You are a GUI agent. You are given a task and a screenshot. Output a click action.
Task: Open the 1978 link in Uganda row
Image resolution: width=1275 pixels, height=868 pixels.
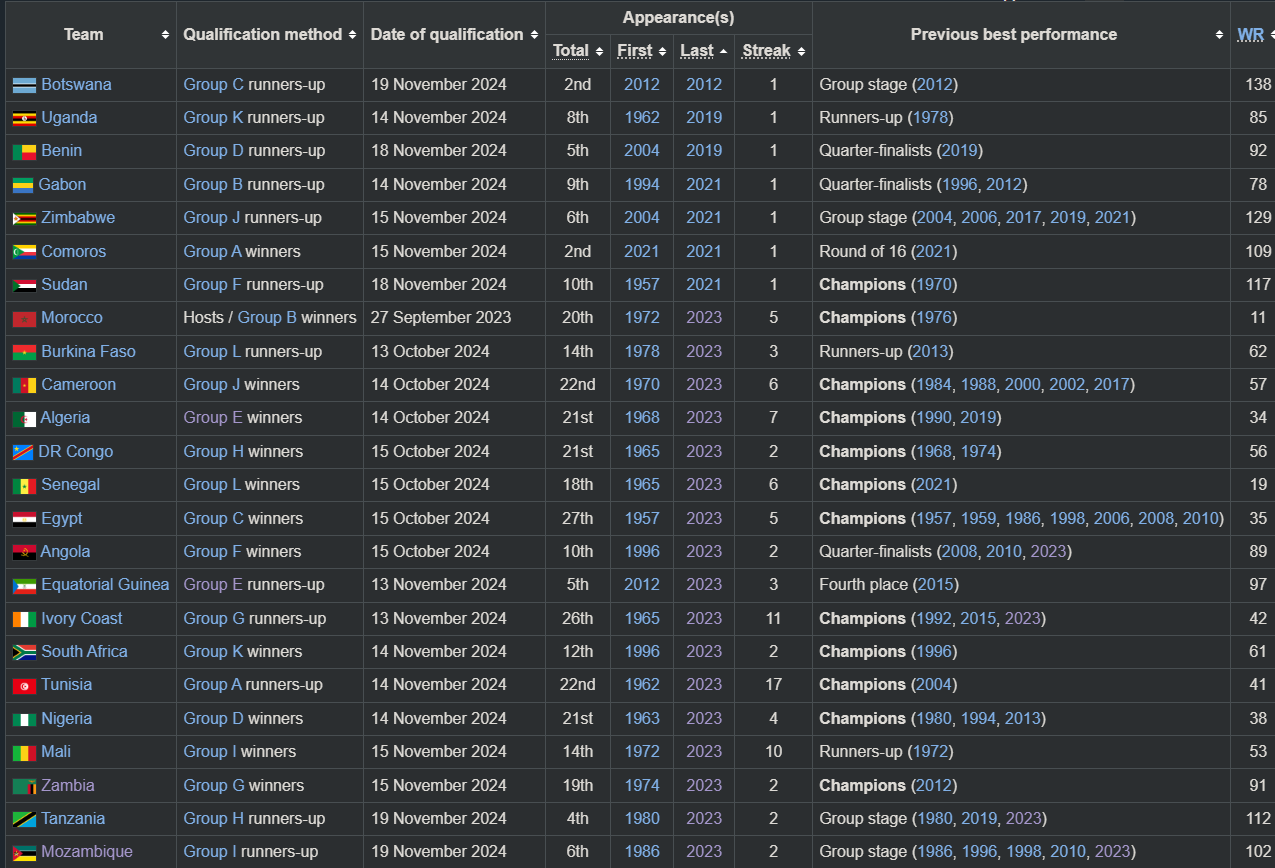point(930,117)
